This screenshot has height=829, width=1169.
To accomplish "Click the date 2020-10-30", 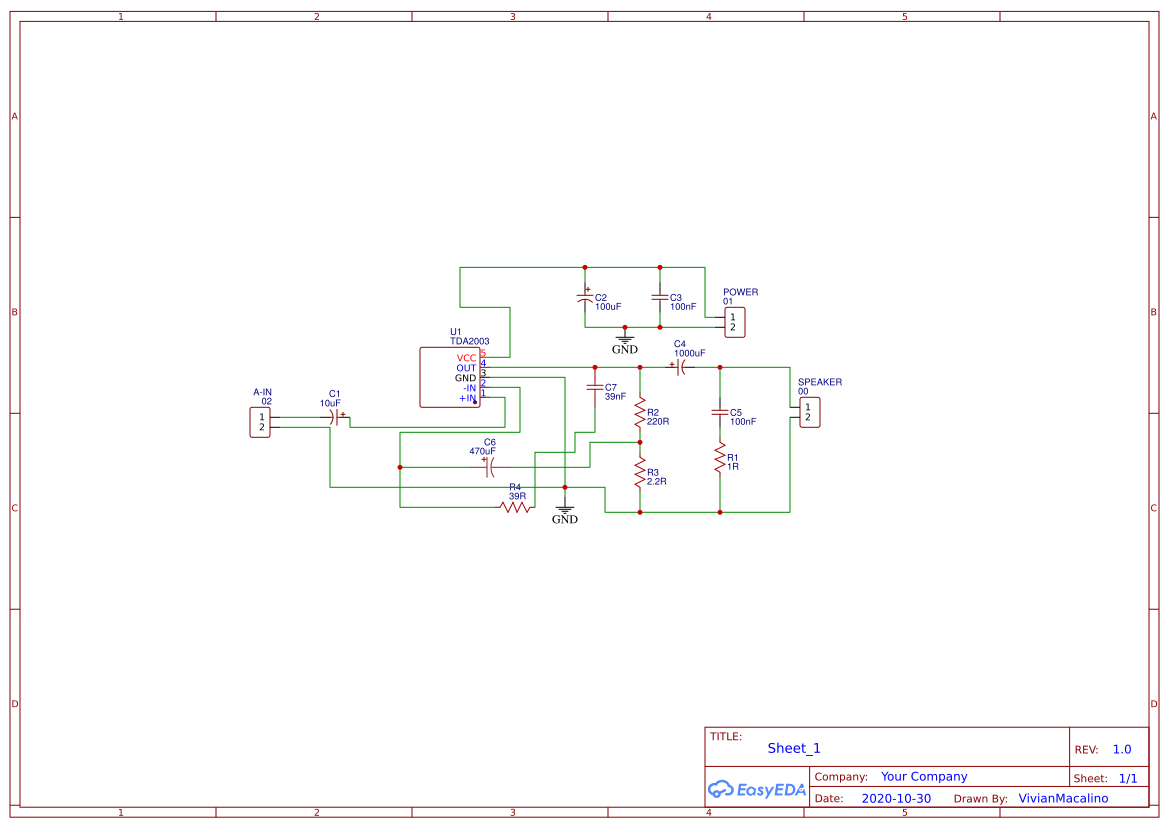I will pyautogui.click(x=896, y=798).
